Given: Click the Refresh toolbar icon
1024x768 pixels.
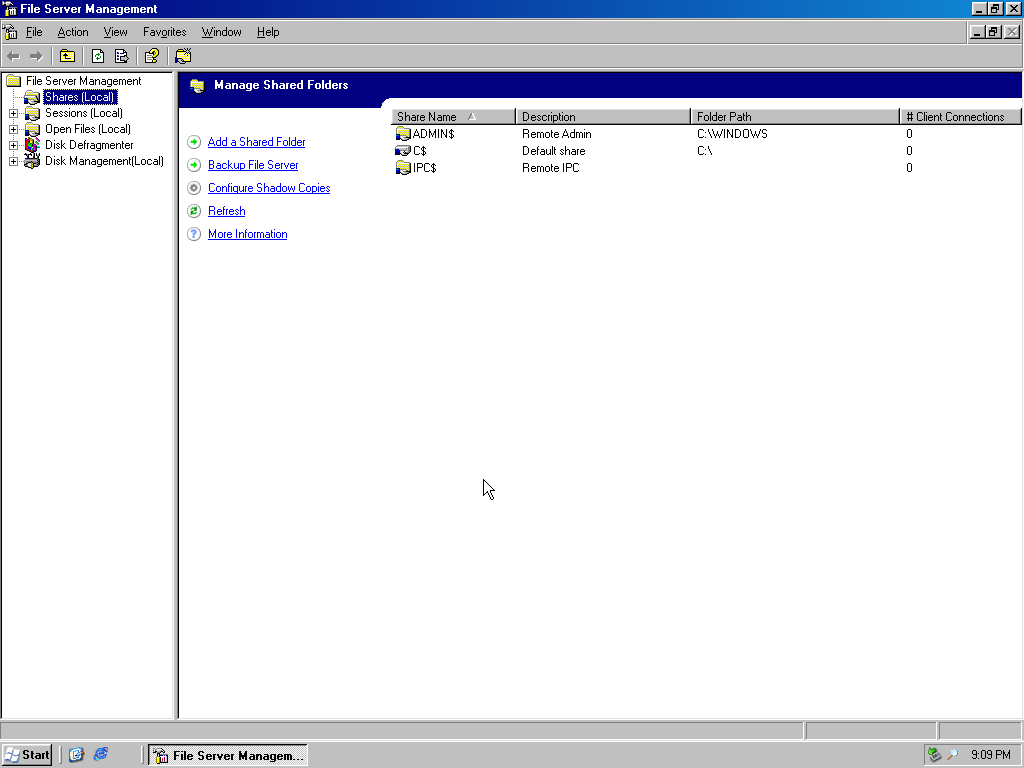Looking at the screenshot, I should 98,56.
